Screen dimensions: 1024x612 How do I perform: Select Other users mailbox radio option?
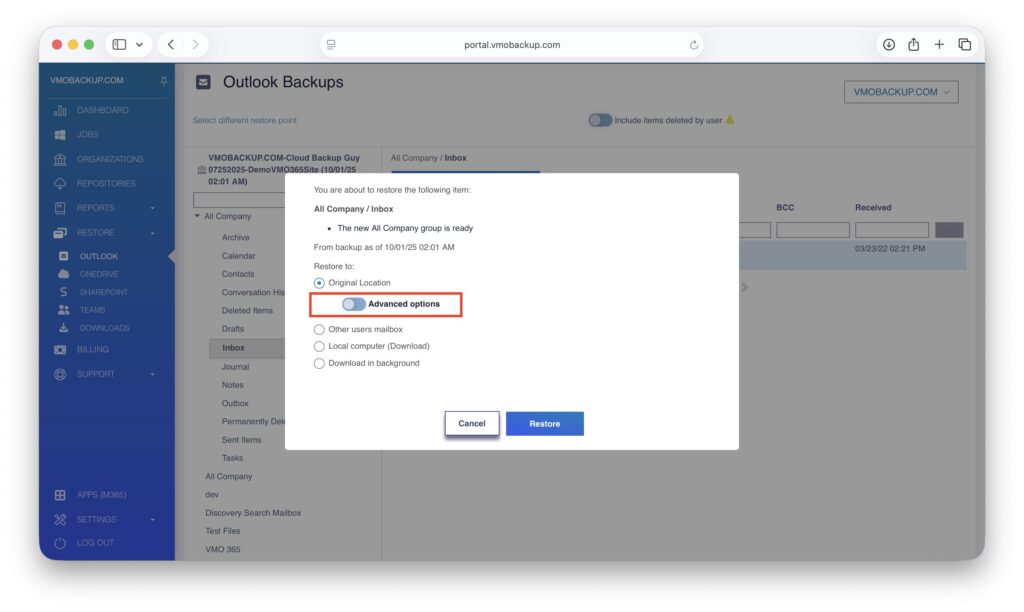click(x=319, y=329)
